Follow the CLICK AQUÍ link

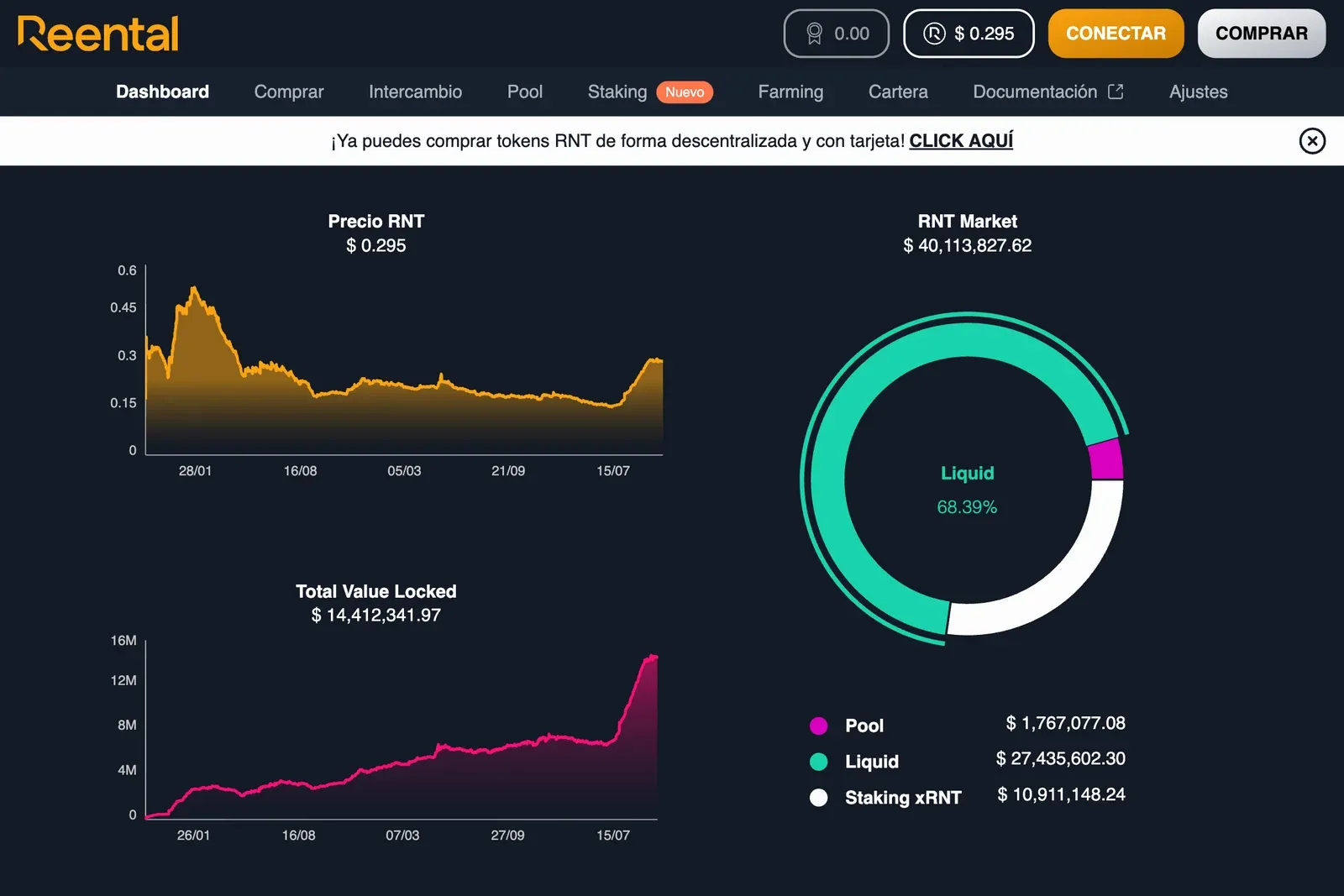(961, 140)
